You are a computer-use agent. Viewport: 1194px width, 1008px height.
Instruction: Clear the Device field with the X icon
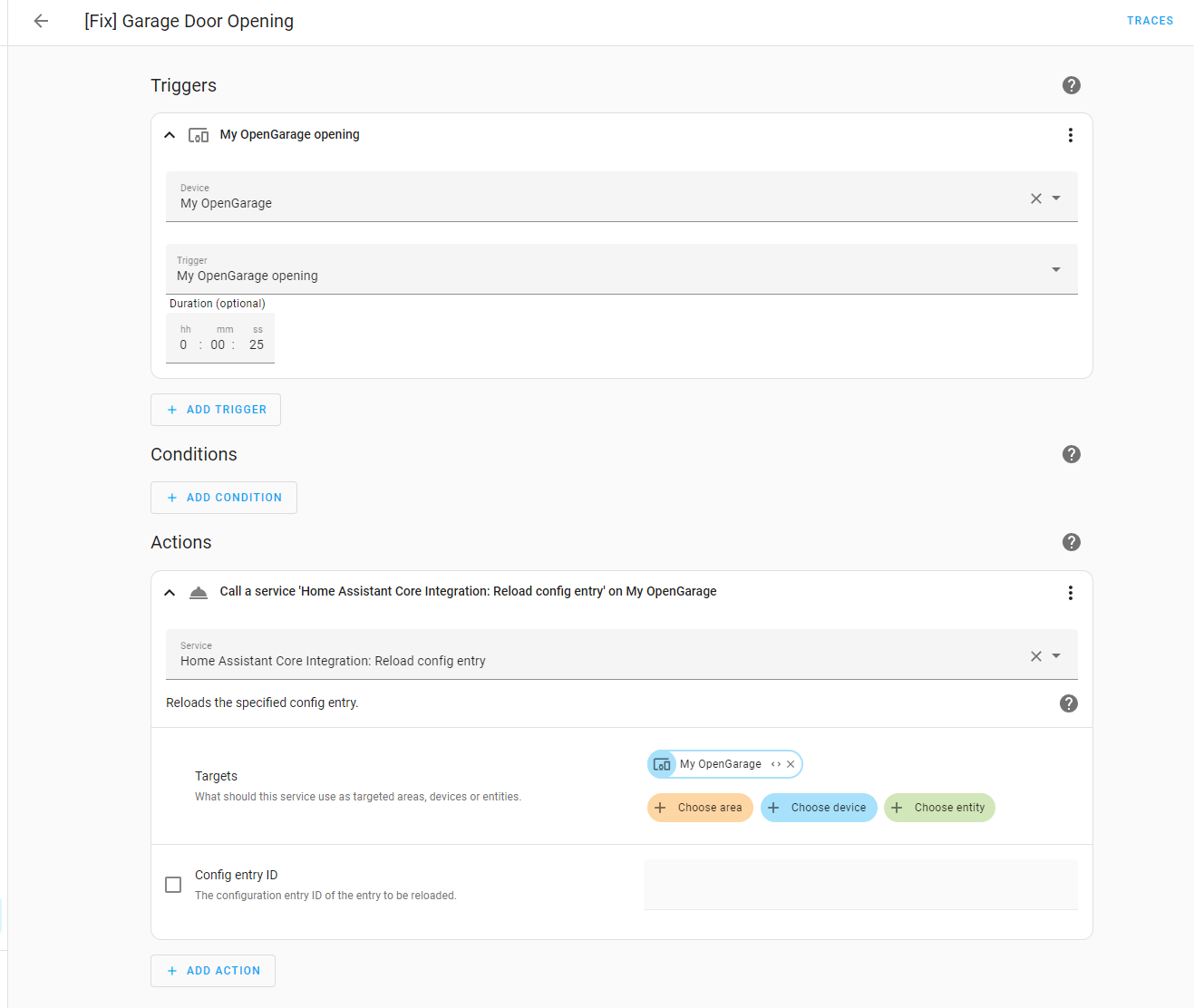(1035, 197)
